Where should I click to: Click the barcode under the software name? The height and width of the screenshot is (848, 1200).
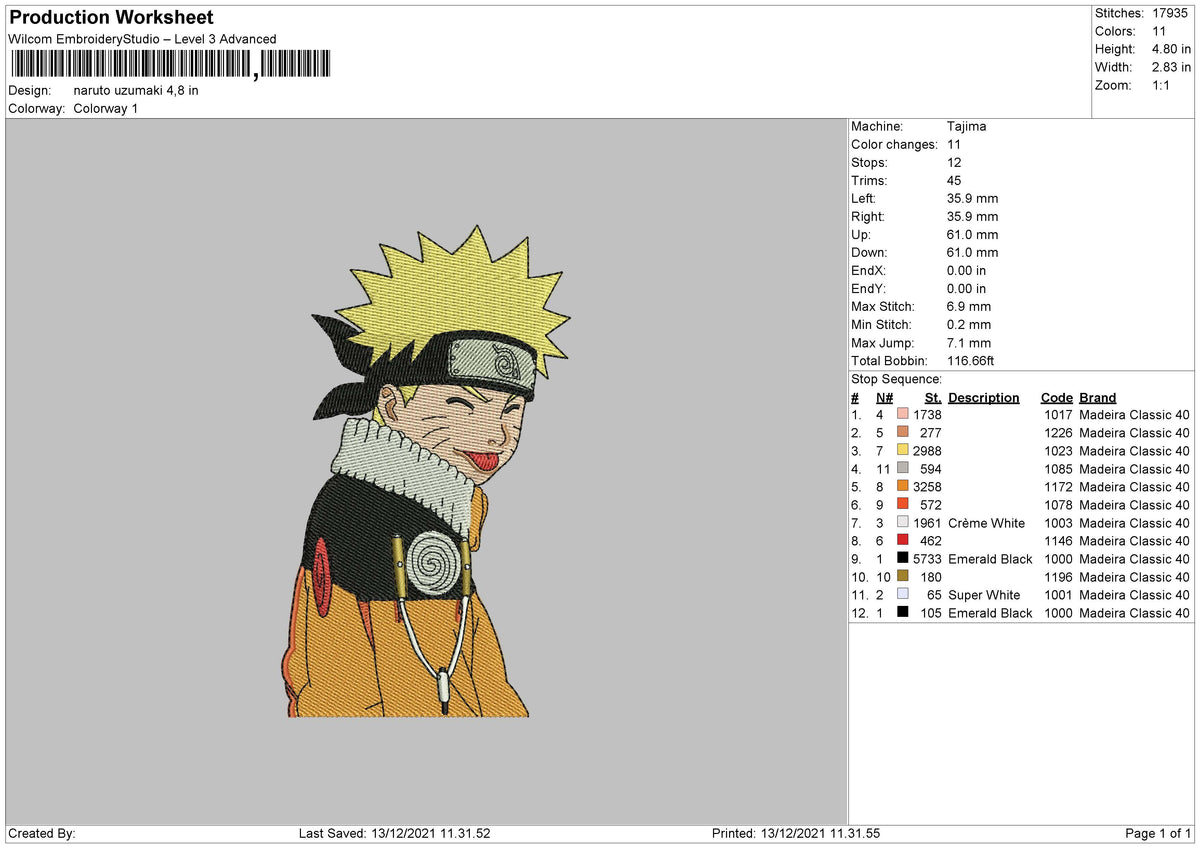click(x=171, y=65)
